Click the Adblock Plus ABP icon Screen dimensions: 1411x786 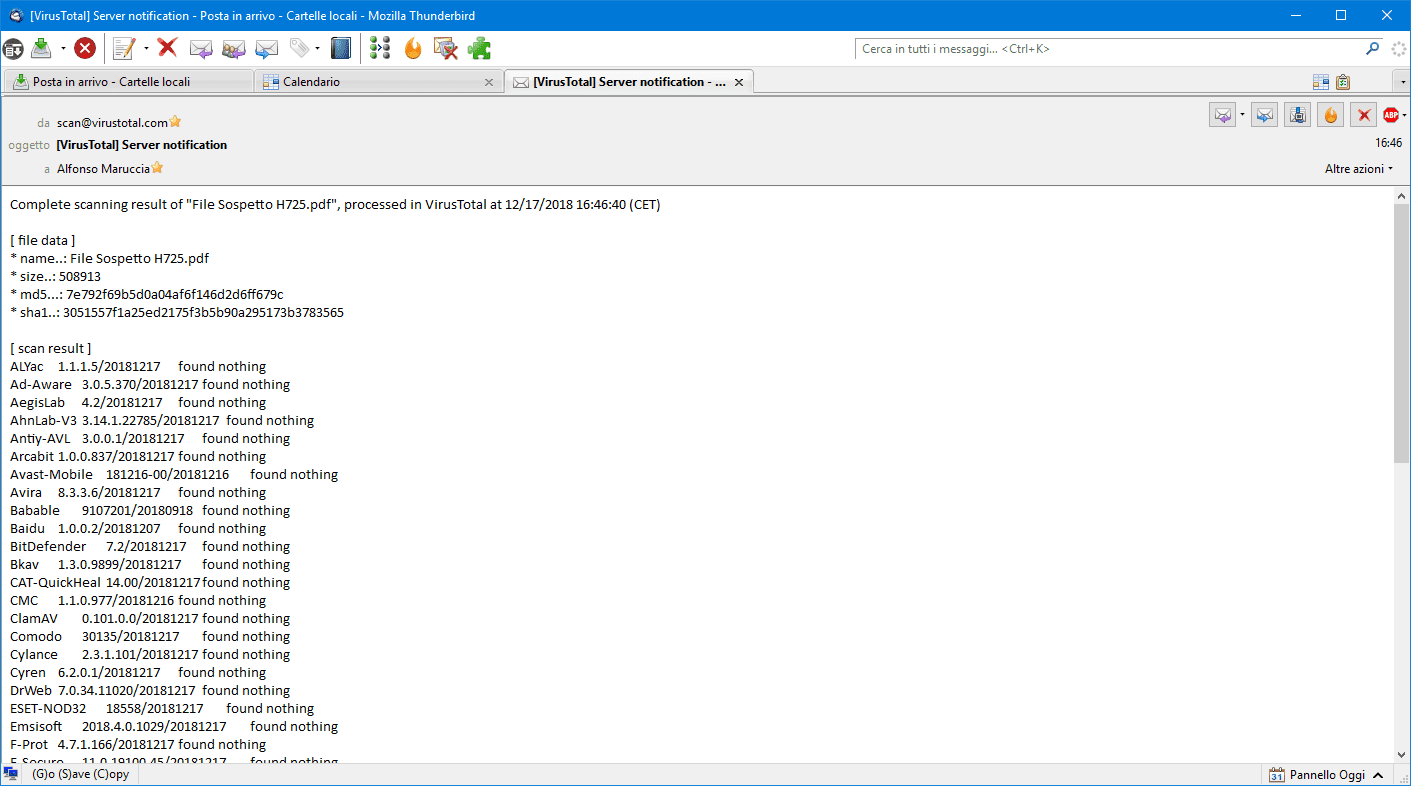1389,115
